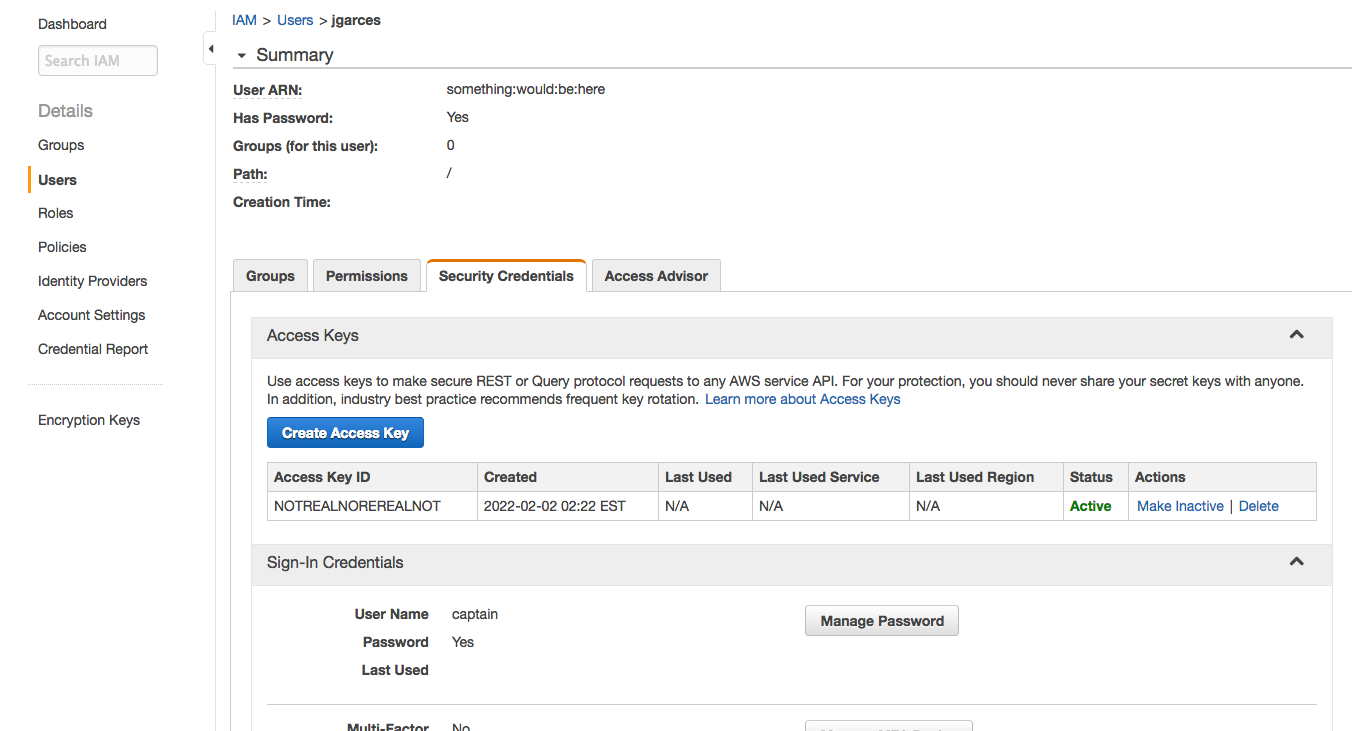Click the Create Access Key button

point(345,433)
